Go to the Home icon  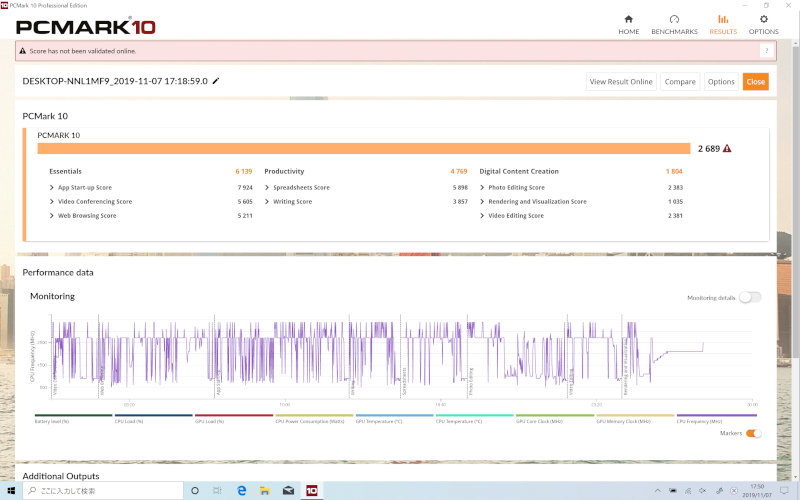pos(629,19)
